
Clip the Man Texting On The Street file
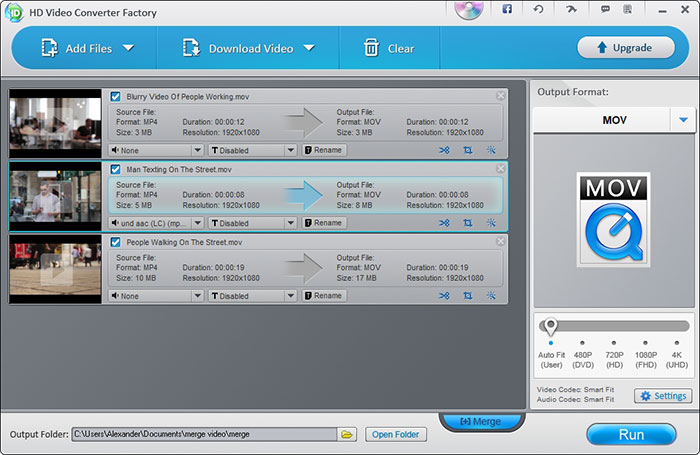(x=444, y=223)
